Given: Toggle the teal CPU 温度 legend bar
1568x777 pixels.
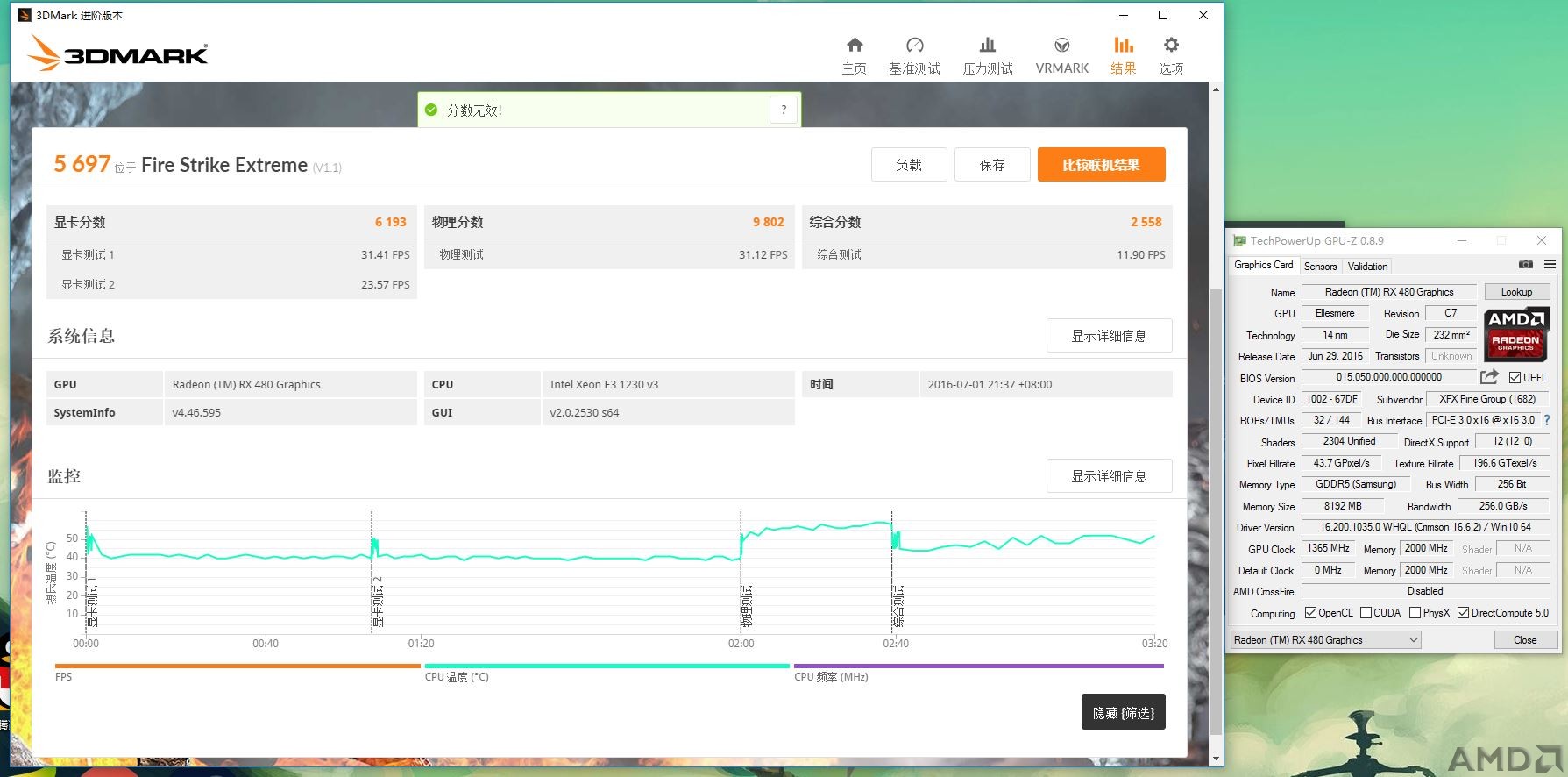Looking at the screenshot, I should (x=607, y=666).
